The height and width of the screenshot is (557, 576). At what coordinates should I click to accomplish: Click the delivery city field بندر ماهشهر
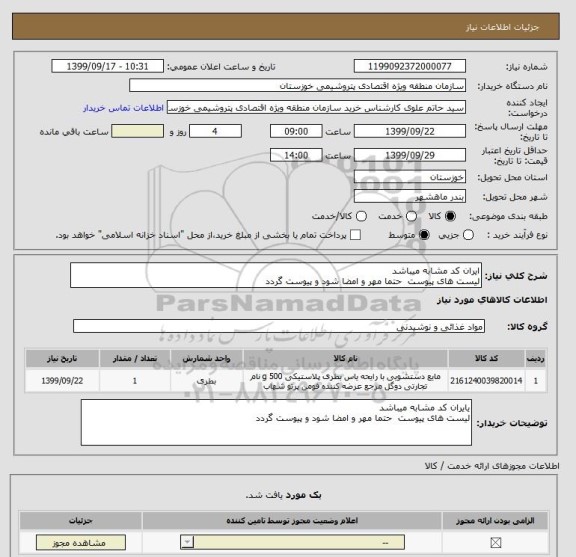[x=410, y=197]
